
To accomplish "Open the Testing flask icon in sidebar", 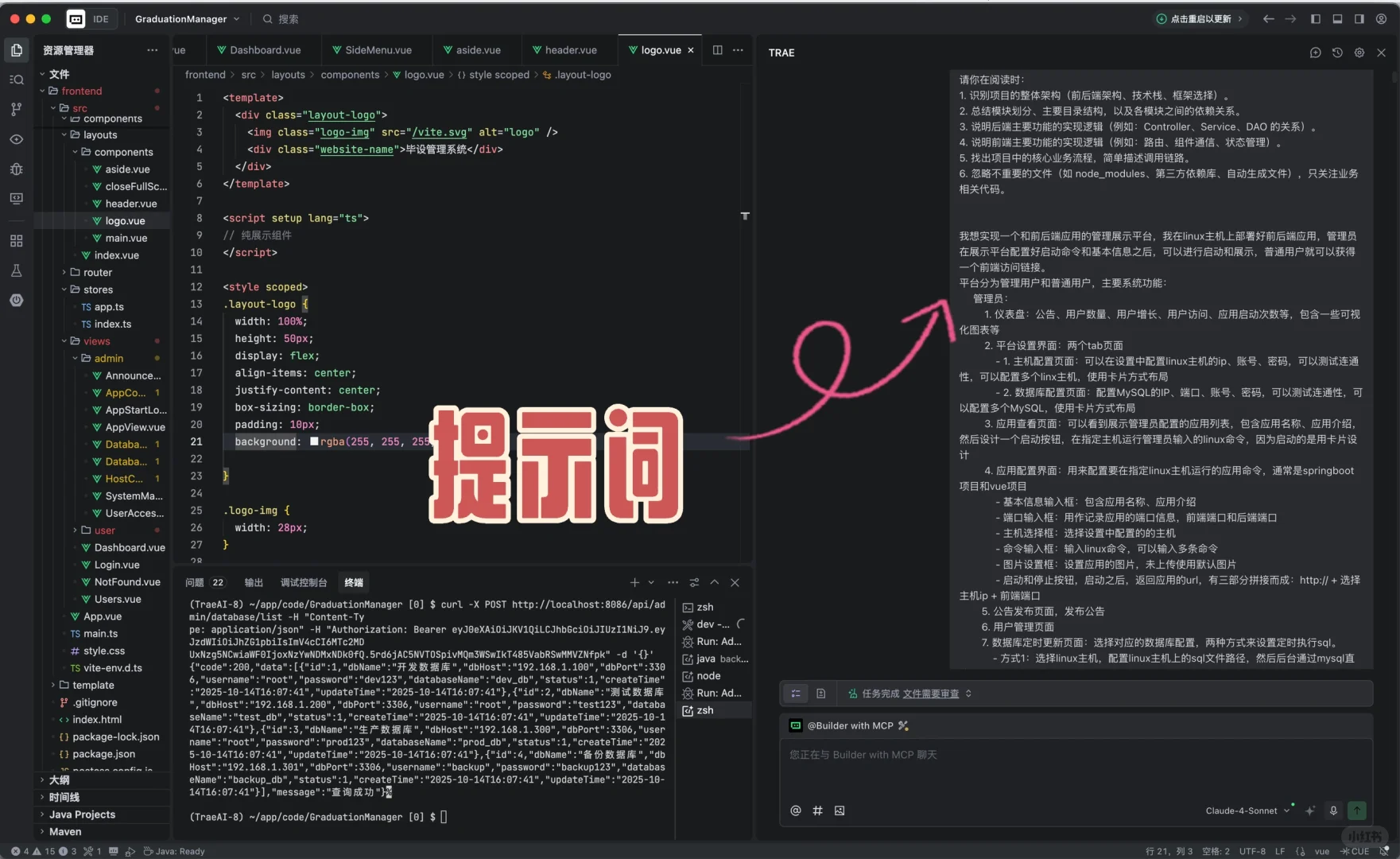I will (16, 270).
